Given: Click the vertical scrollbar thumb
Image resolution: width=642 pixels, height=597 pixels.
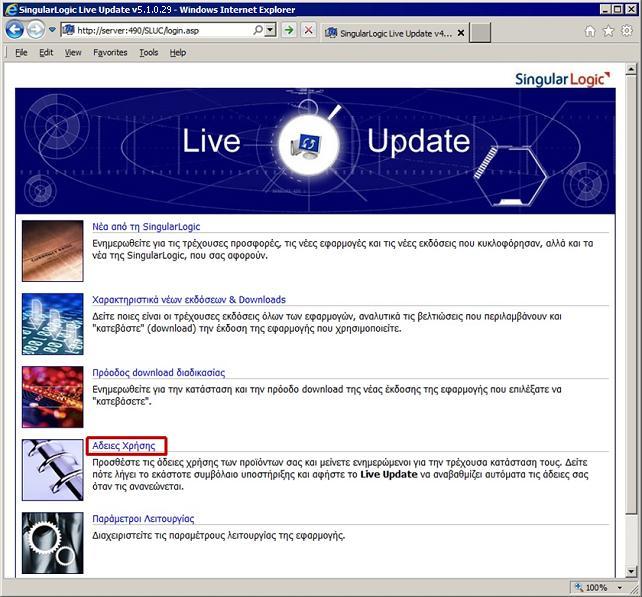Looking at the screenshot, I should (x=631, y=295).
